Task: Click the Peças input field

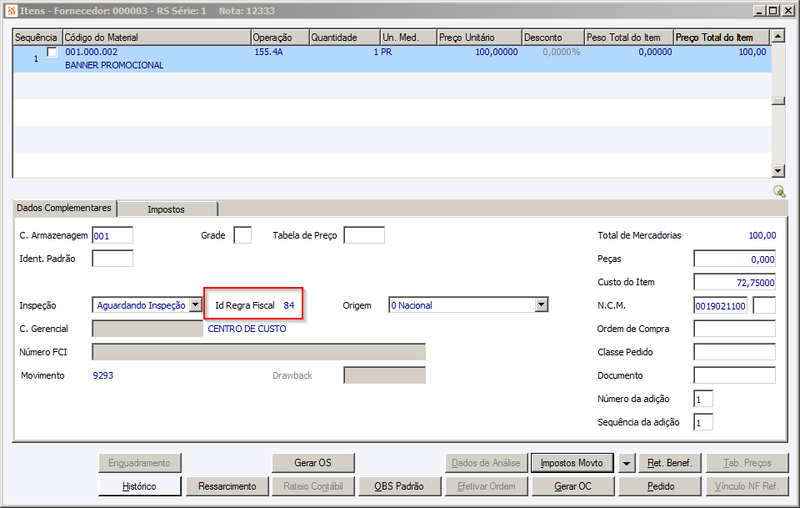Action: (735, 259)
